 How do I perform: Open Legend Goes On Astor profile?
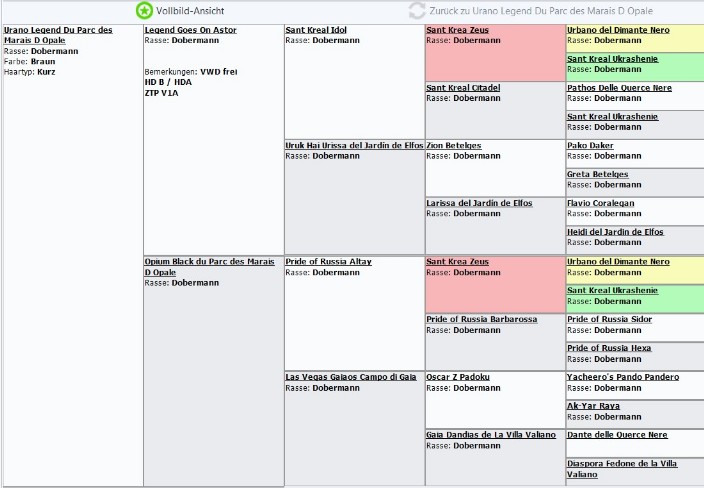(x=190, y=30)
